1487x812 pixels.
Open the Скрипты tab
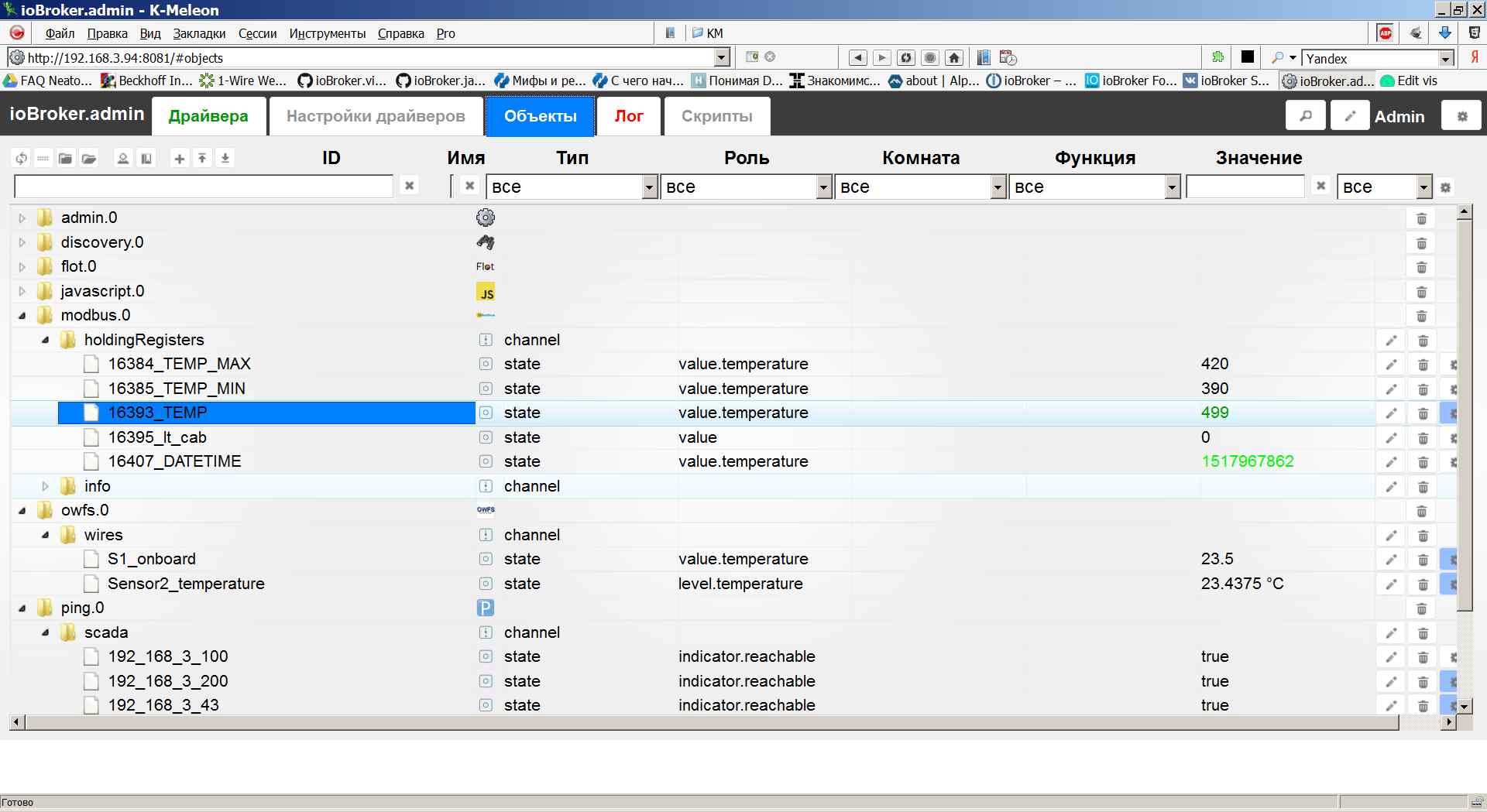(717, 116)
